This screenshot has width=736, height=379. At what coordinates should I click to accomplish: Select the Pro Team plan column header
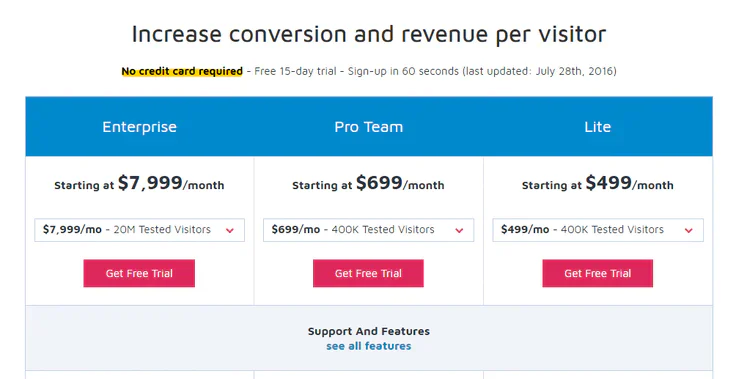coord(368,127)
